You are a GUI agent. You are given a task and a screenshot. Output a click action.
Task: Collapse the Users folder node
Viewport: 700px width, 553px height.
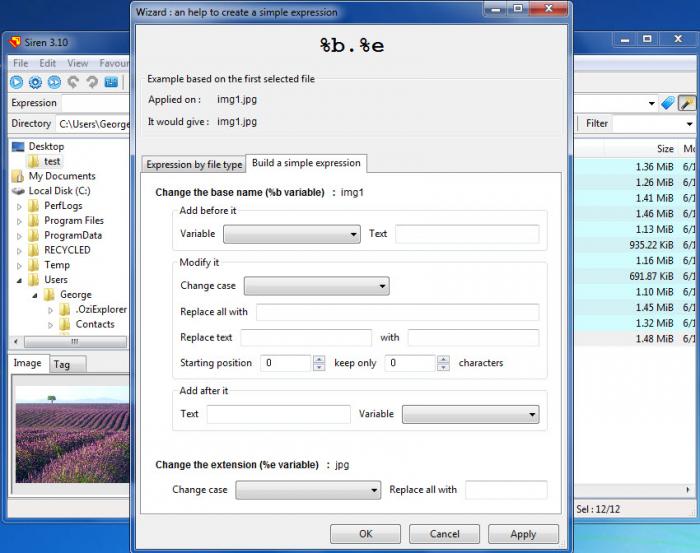[19, 280]
